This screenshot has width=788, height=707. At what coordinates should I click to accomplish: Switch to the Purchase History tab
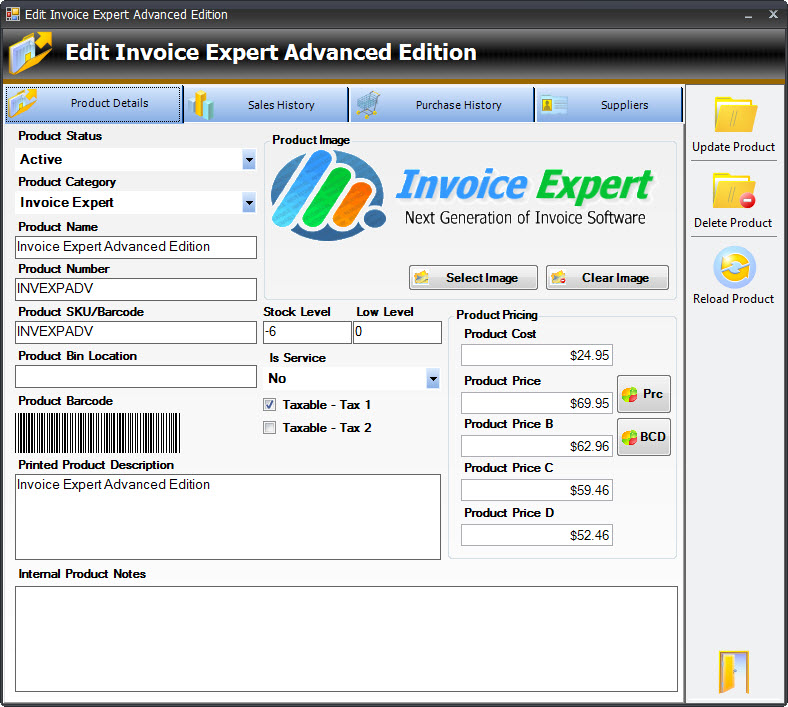pos(442,105)
